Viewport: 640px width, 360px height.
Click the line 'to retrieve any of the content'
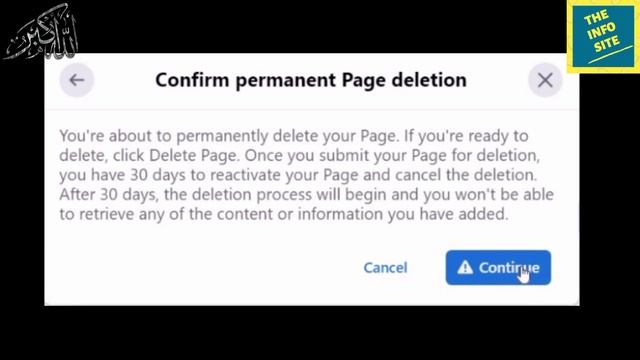(x=284, y=214)
